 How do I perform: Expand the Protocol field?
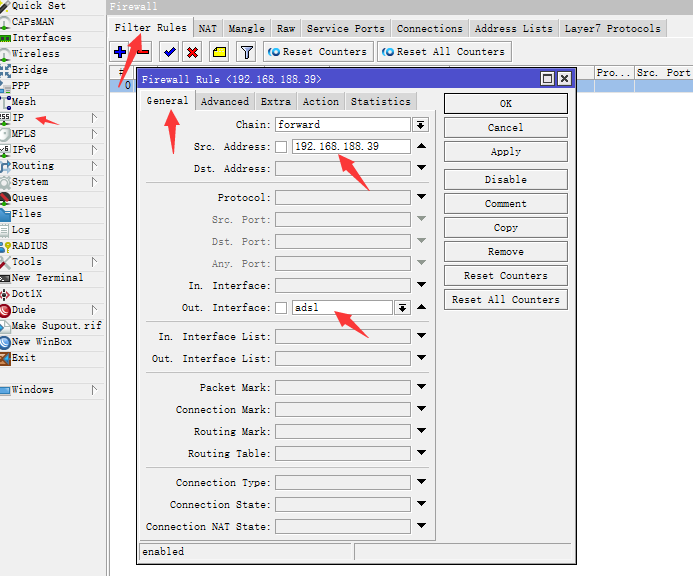pos(422,196)
